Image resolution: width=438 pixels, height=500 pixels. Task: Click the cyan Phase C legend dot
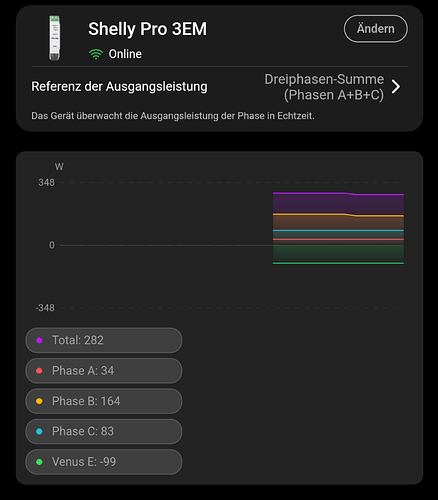39,431
